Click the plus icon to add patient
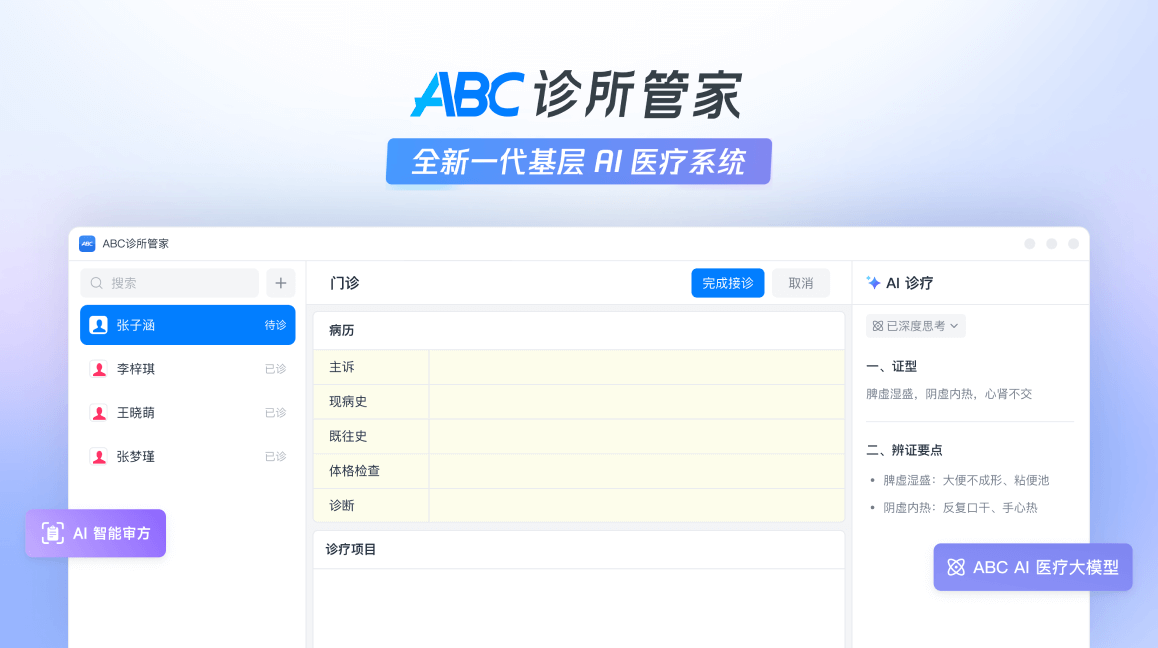1158x648 pixels. pos(281,283)
